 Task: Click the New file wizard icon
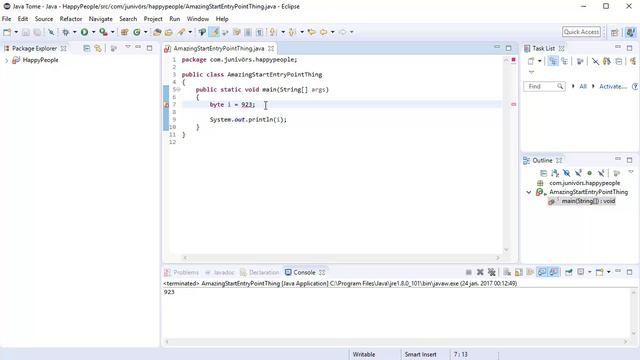point(7,32)
